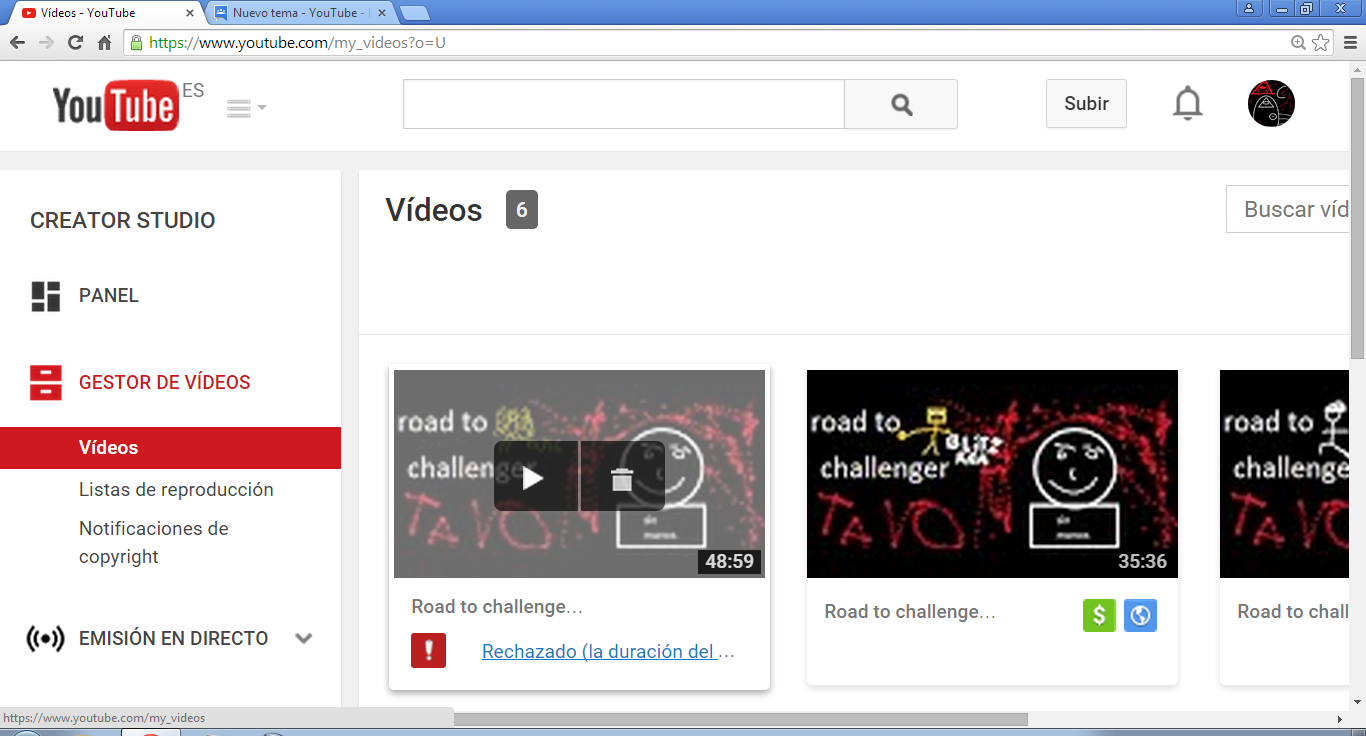Click the browser back arrow

[x=17, y=42]
